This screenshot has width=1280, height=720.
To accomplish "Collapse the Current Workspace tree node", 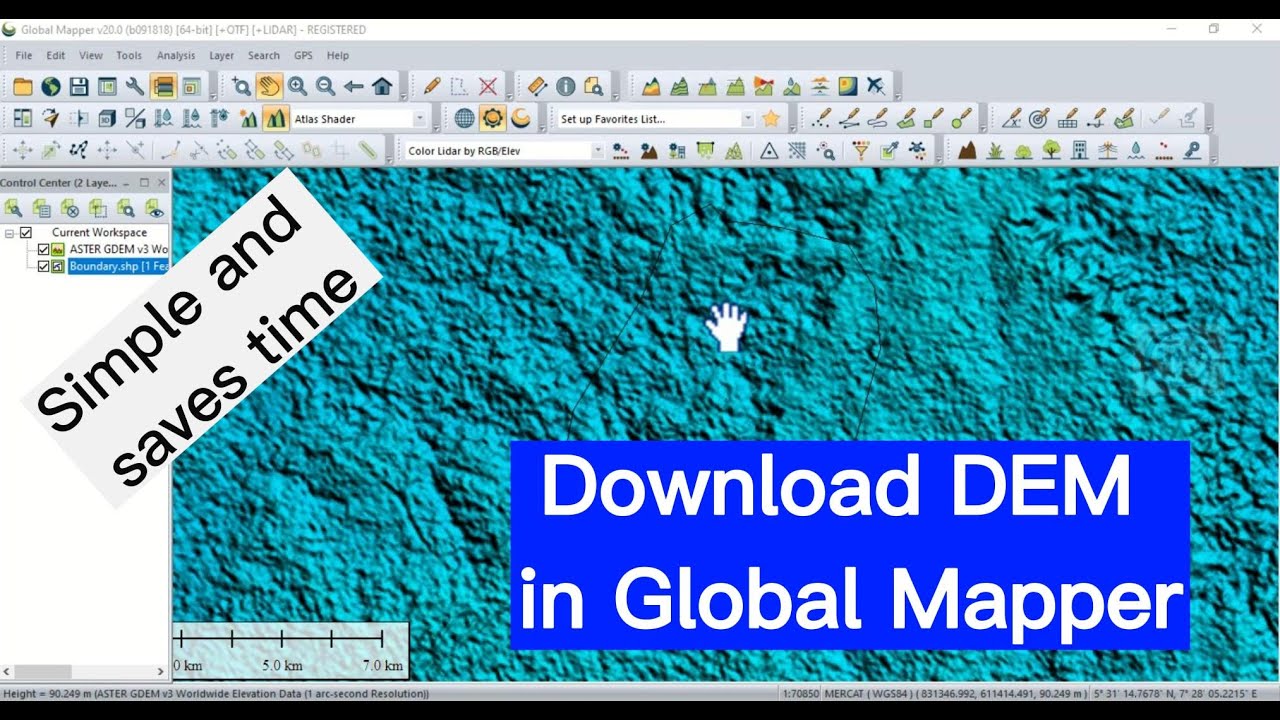I will click(x=9, y=232).
